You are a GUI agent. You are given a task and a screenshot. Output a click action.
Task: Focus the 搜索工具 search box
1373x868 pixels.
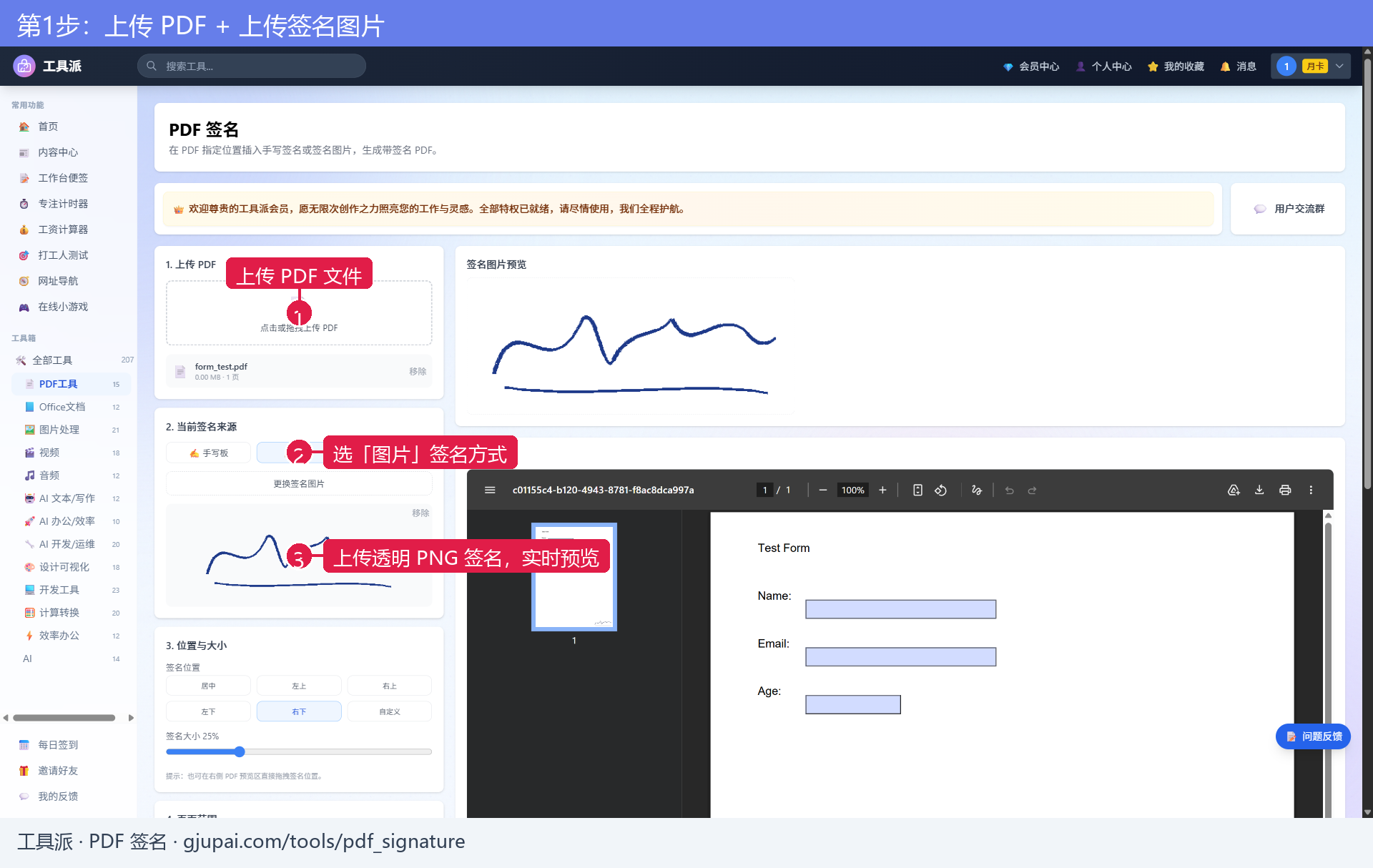[252, 66]
